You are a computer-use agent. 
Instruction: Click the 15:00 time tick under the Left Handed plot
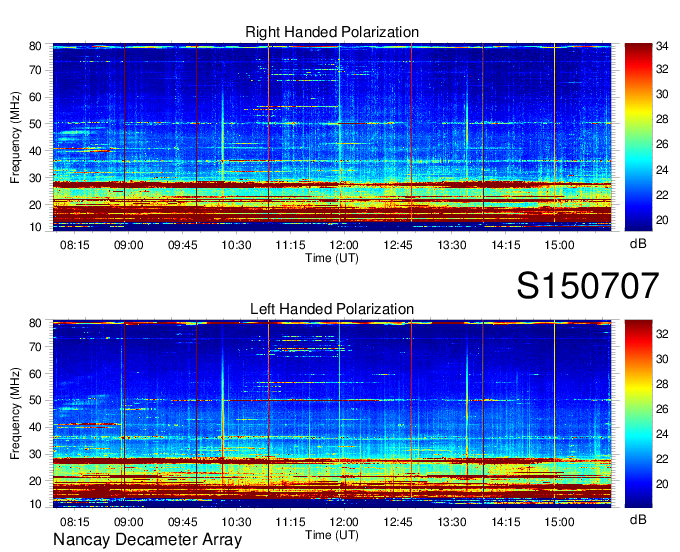pyautogui.click(x=559, y=522)
